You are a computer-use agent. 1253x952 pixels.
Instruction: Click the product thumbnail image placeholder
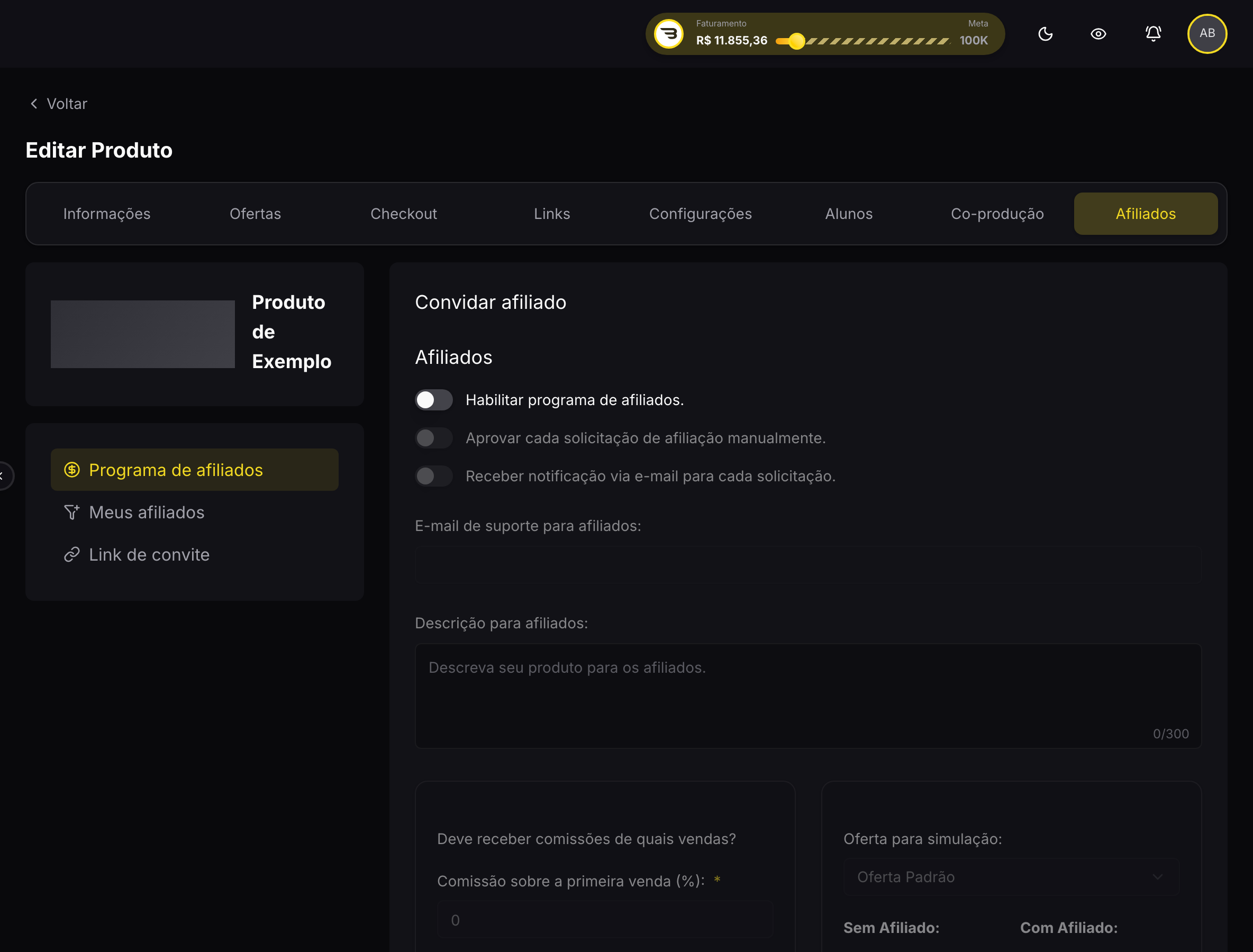tap(143, 334)
